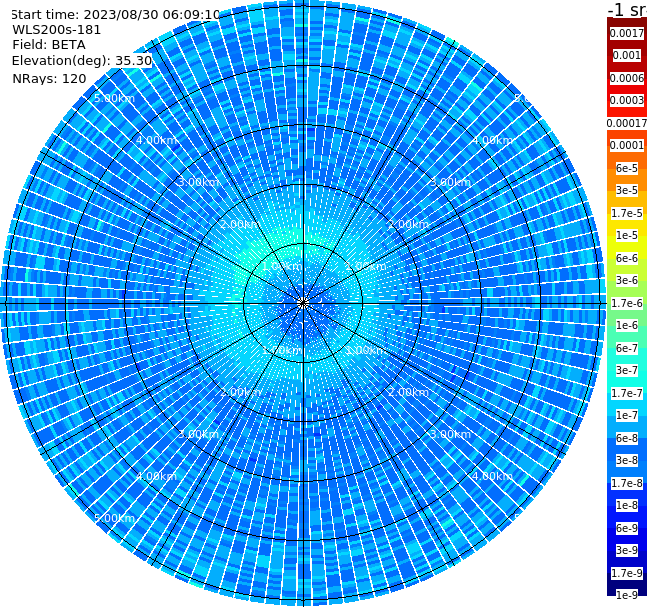Image resolution: width=647 pixels, height=607 pixels.
Task: Select the 6e-9 colorbar label
Action: [627, 528]
